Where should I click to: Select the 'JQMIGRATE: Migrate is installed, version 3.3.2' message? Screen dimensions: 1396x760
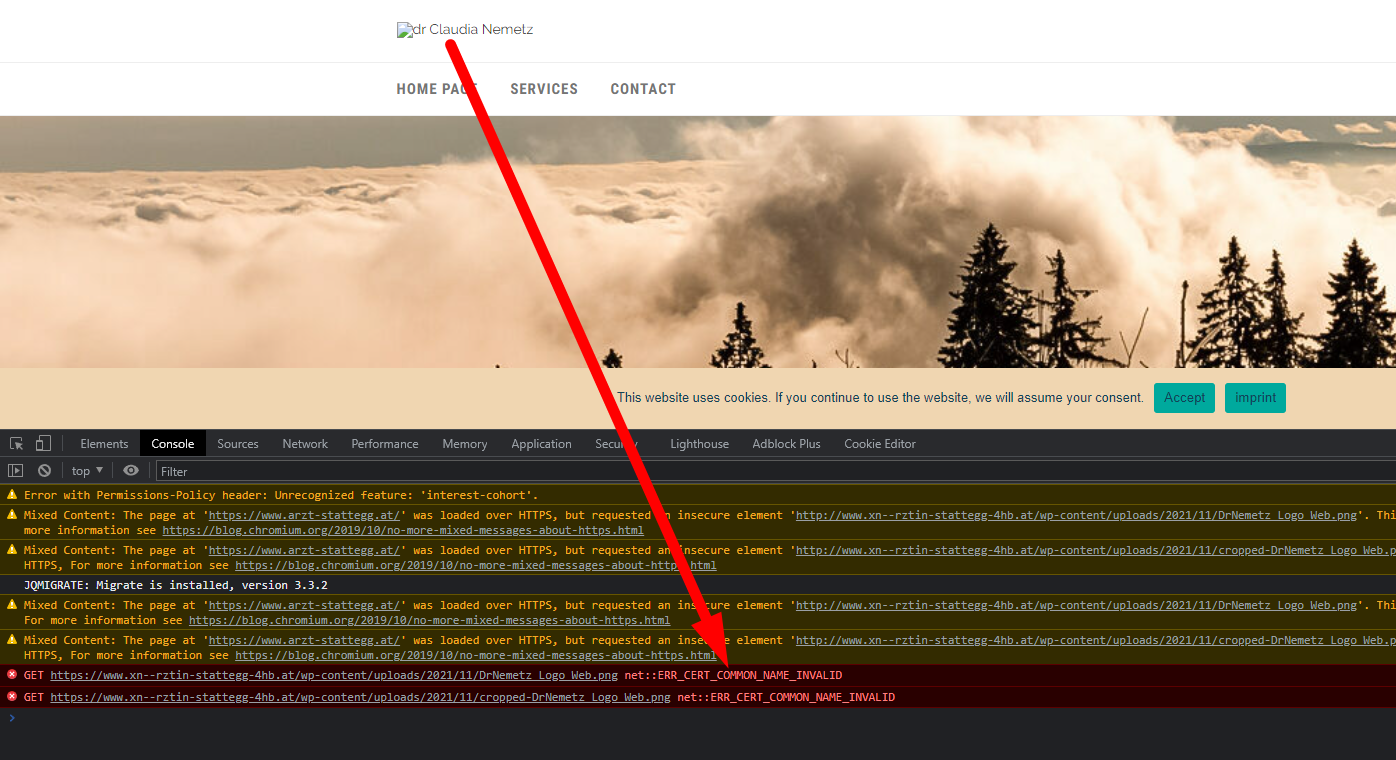[176, 585]
